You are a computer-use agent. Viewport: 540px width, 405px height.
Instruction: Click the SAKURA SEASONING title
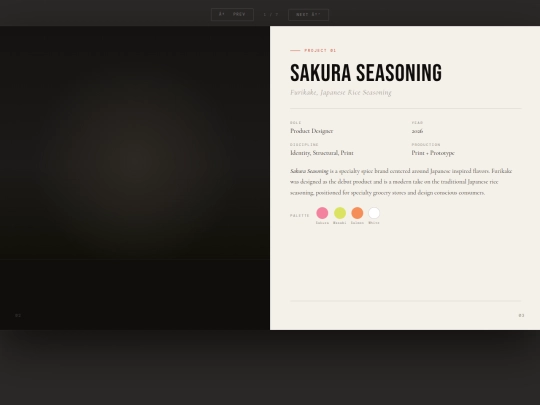(x=366, y=73)
